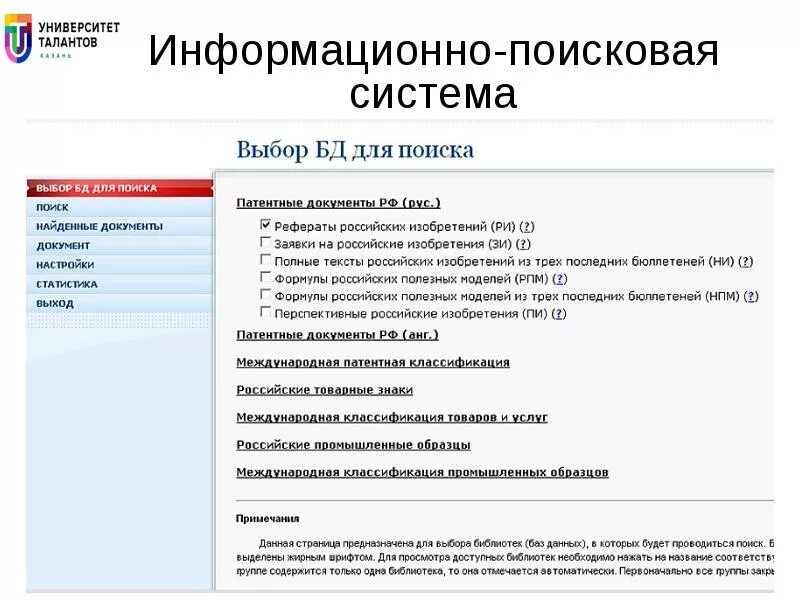This screenshot has width=800, height=600.
Task: Open help (?) for НПМ database
Action: pos(751,296)
